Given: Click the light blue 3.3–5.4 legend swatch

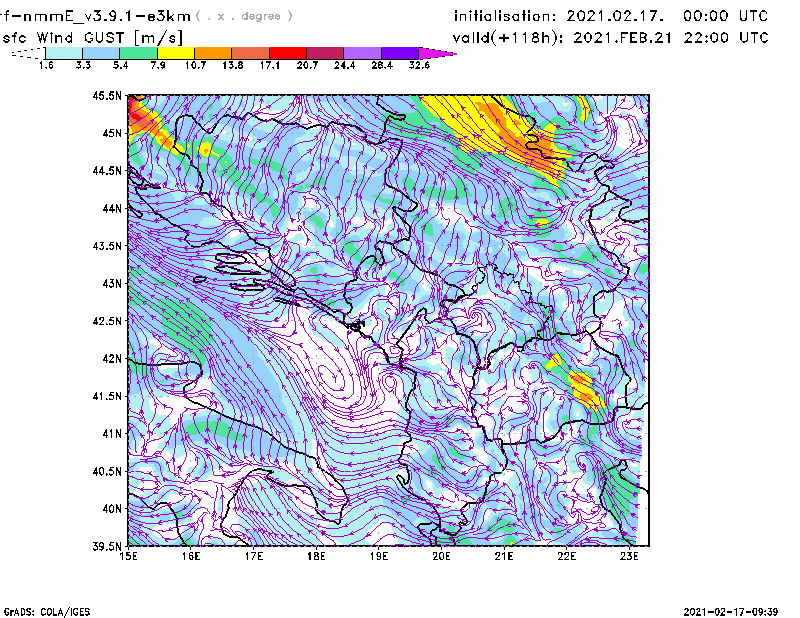Looking at the screenshot, I should [x=101, y=53].
